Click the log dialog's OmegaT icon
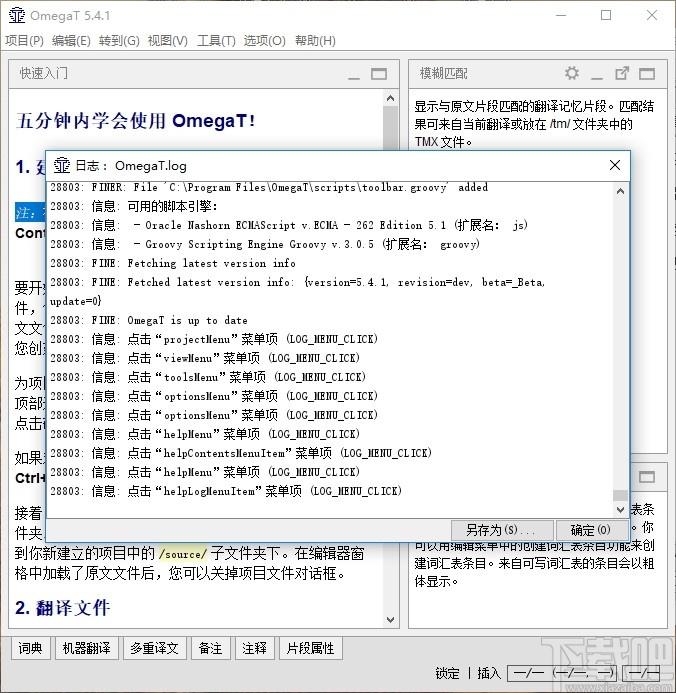Image resolution: width=676 pixels, height=693 pixels. (62, 165)
